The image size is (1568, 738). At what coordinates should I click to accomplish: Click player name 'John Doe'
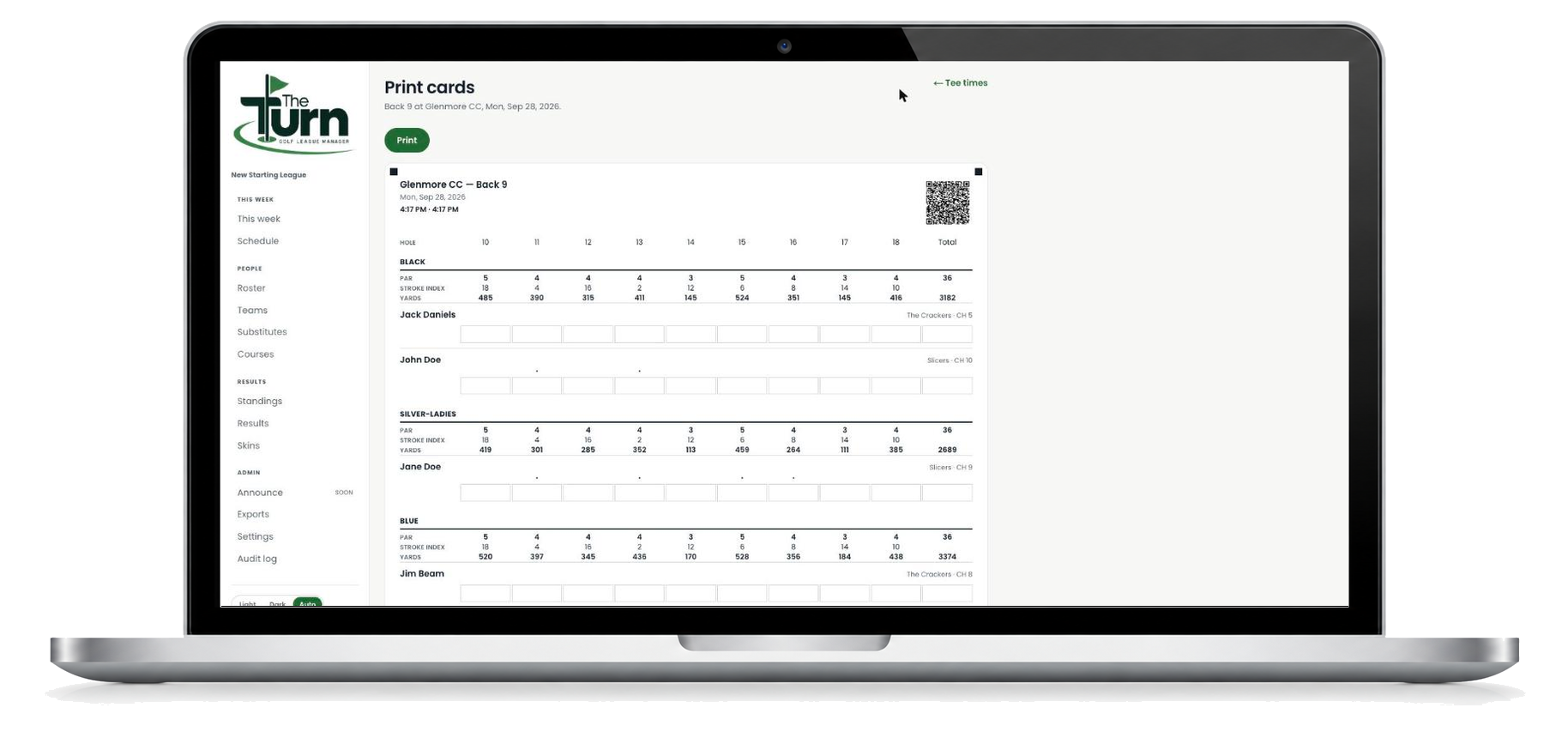(x=420, y=360)
